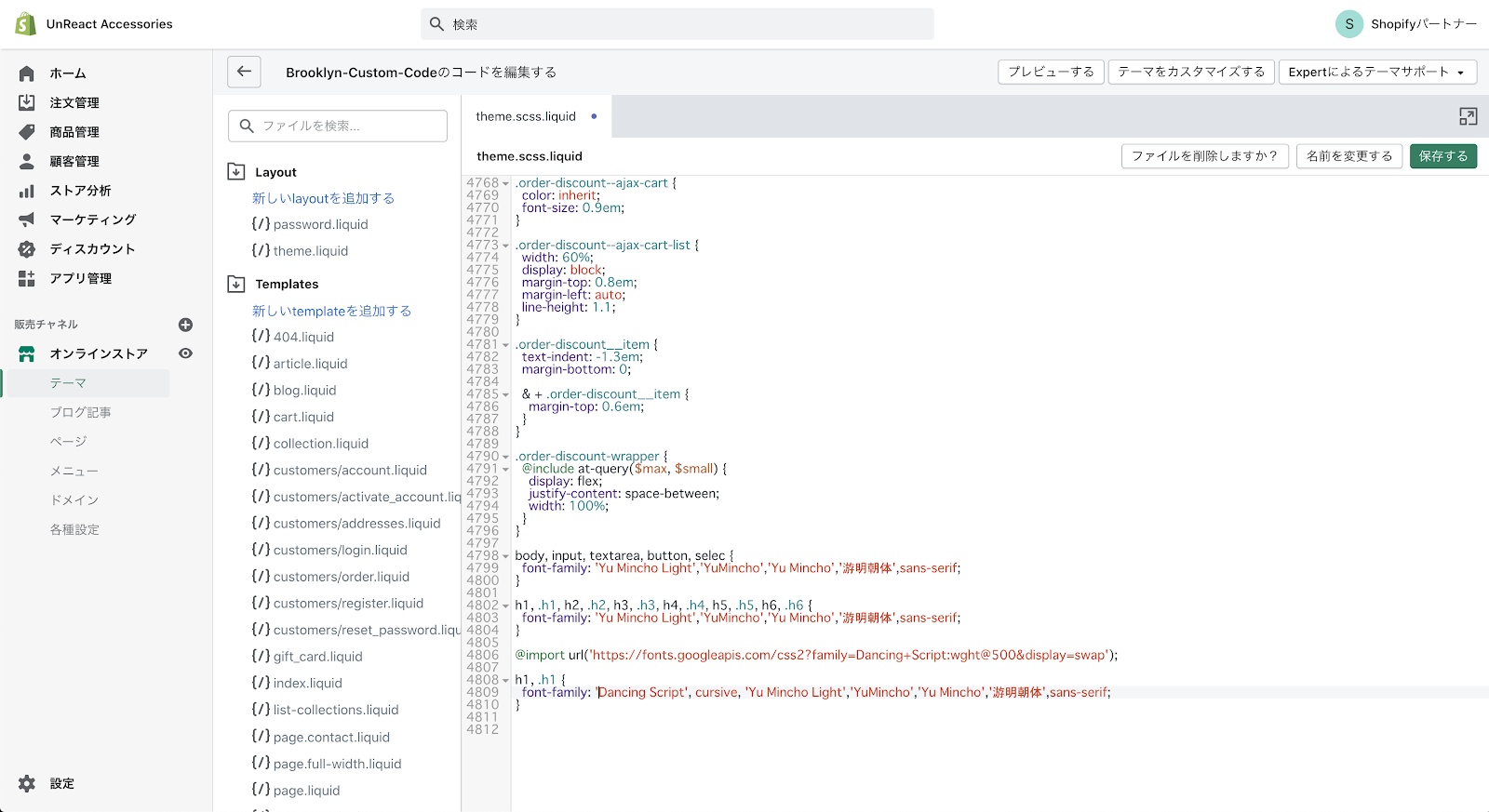Expand code editor to fullscreen
The width and height of the screenshot is (1489, 812).
tap(1468, 116)
